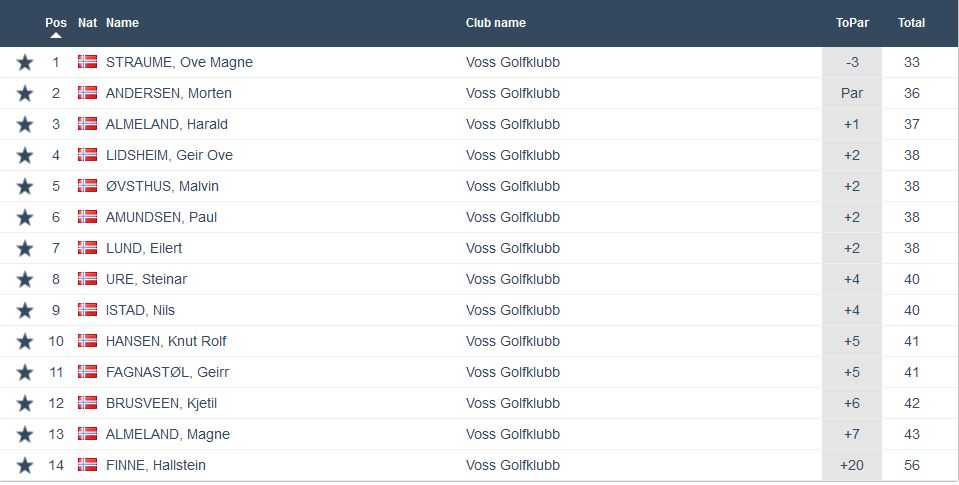Screen dimensions: 959x485
Task: Click the ascending sort arrow under Pos
Action: point(56,36)
